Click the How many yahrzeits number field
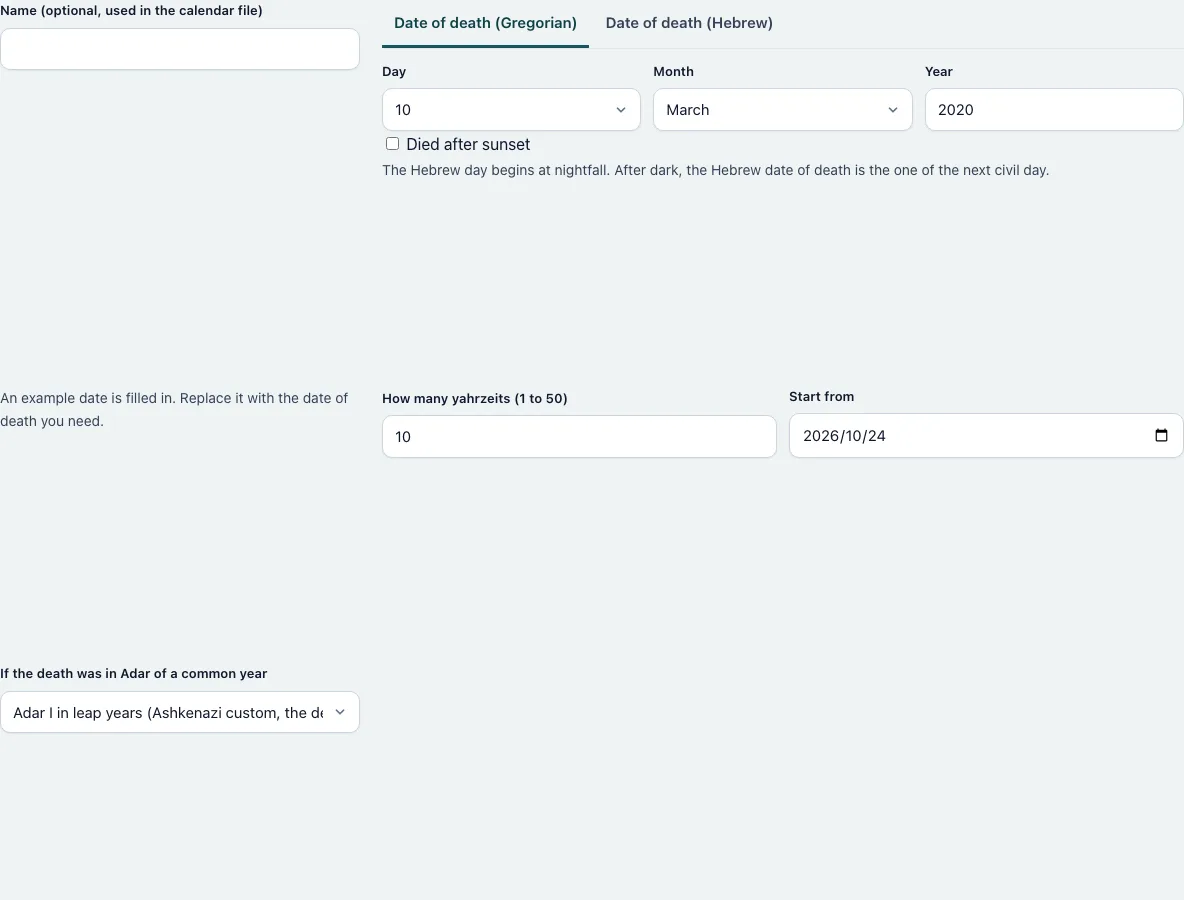Viewport: 1184px width, 900px height. [x=579, y=436]
